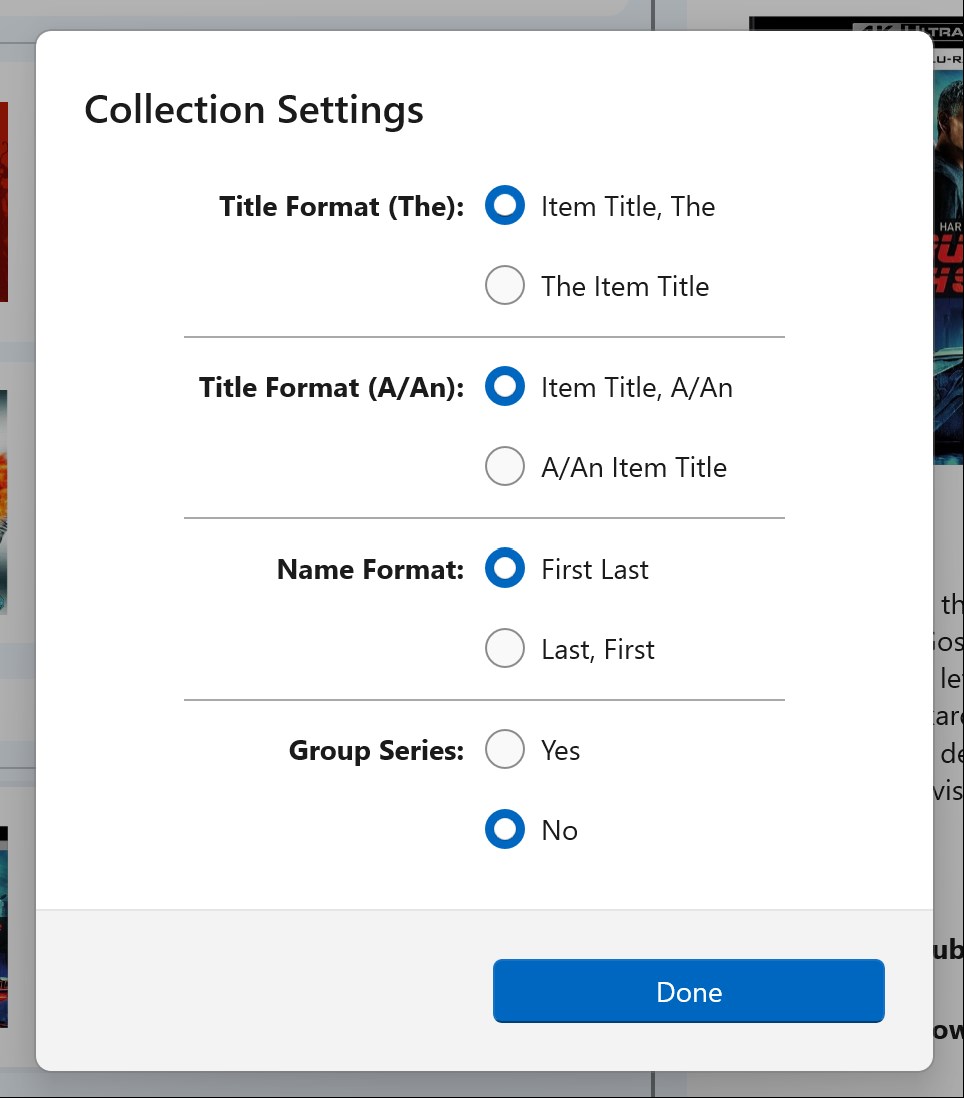Image resolution: width=964 pixels, height=1098 pixels.
Task: Enable "Yes" for Group Series
Action: (505, 749)
